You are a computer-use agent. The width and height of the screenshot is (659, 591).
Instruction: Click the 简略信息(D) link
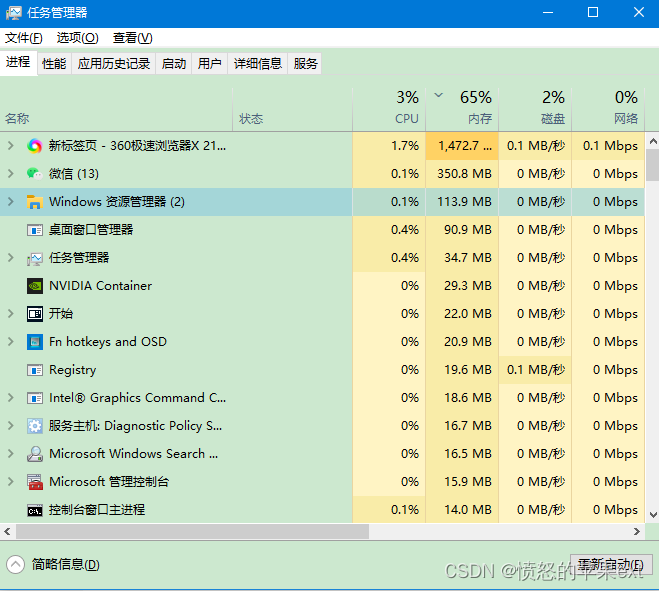(66, 565)
